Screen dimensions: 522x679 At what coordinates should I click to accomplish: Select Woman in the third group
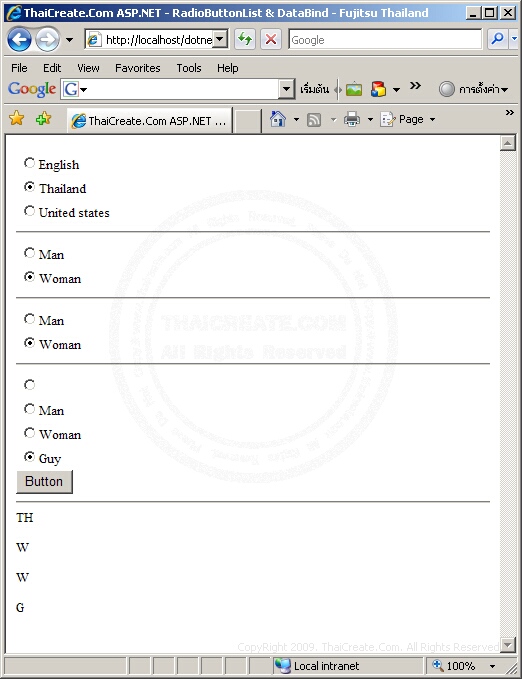coord(29,343)
